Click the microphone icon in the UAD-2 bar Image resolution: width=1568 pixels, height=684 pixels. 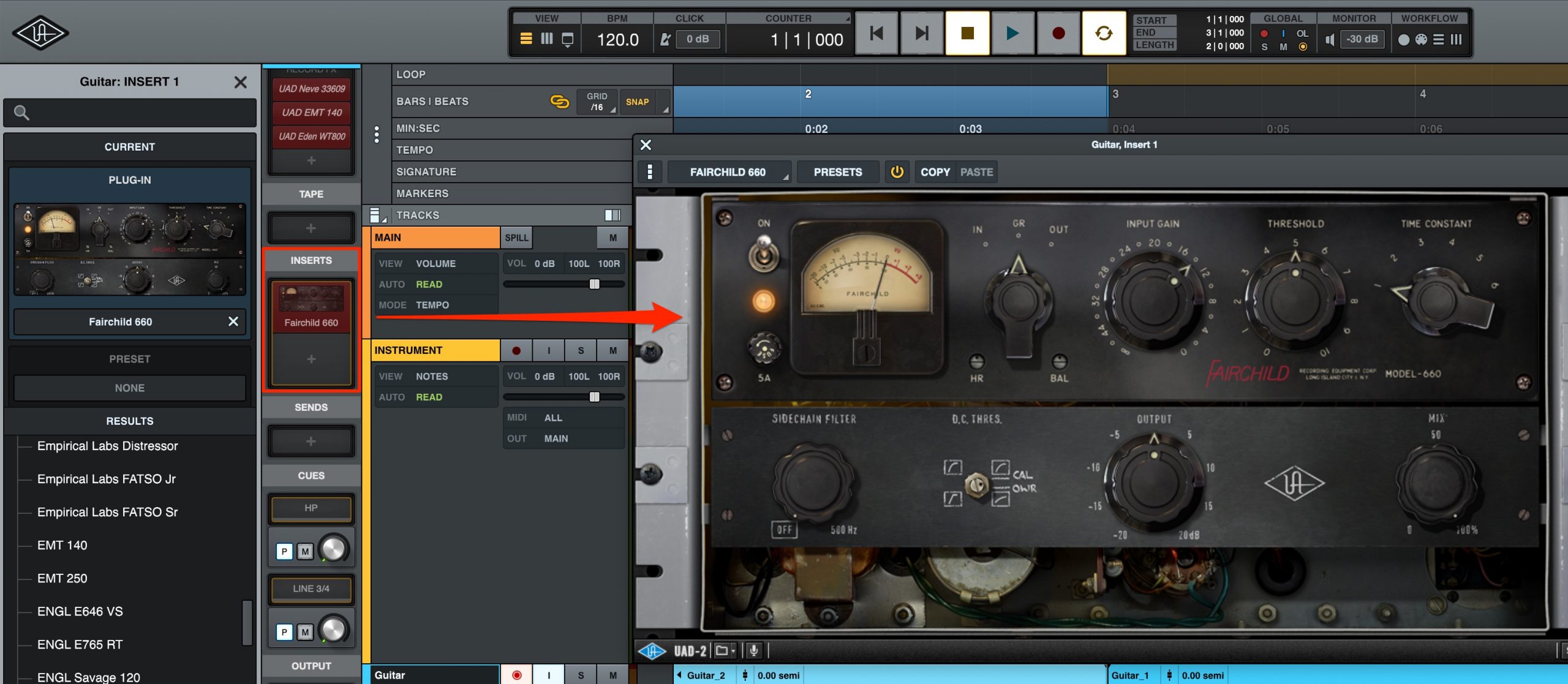click(x=753, y=651)
